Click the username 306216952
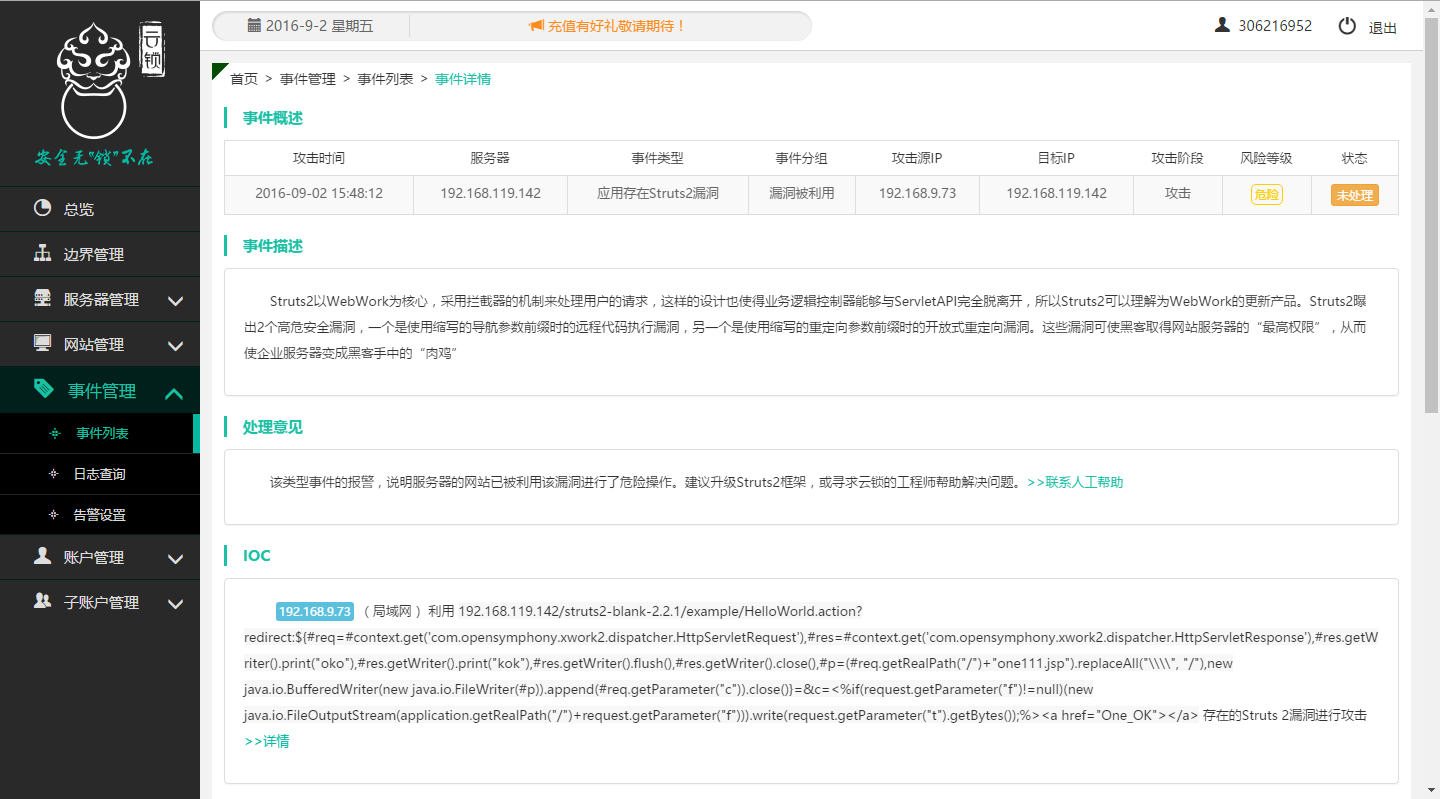1440x799 pixels. click(1275, 26)
